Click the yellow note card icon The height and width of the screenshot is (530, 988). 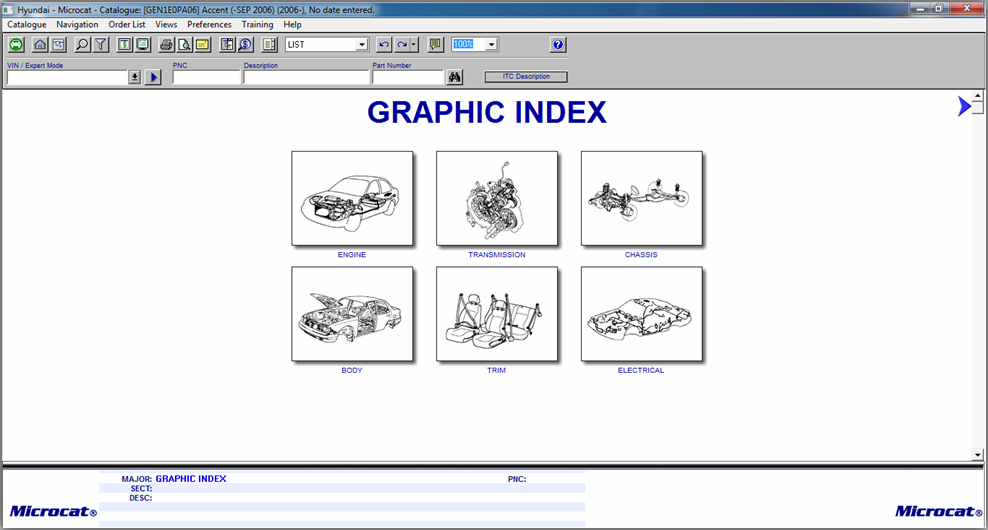[x=203, y=45]
